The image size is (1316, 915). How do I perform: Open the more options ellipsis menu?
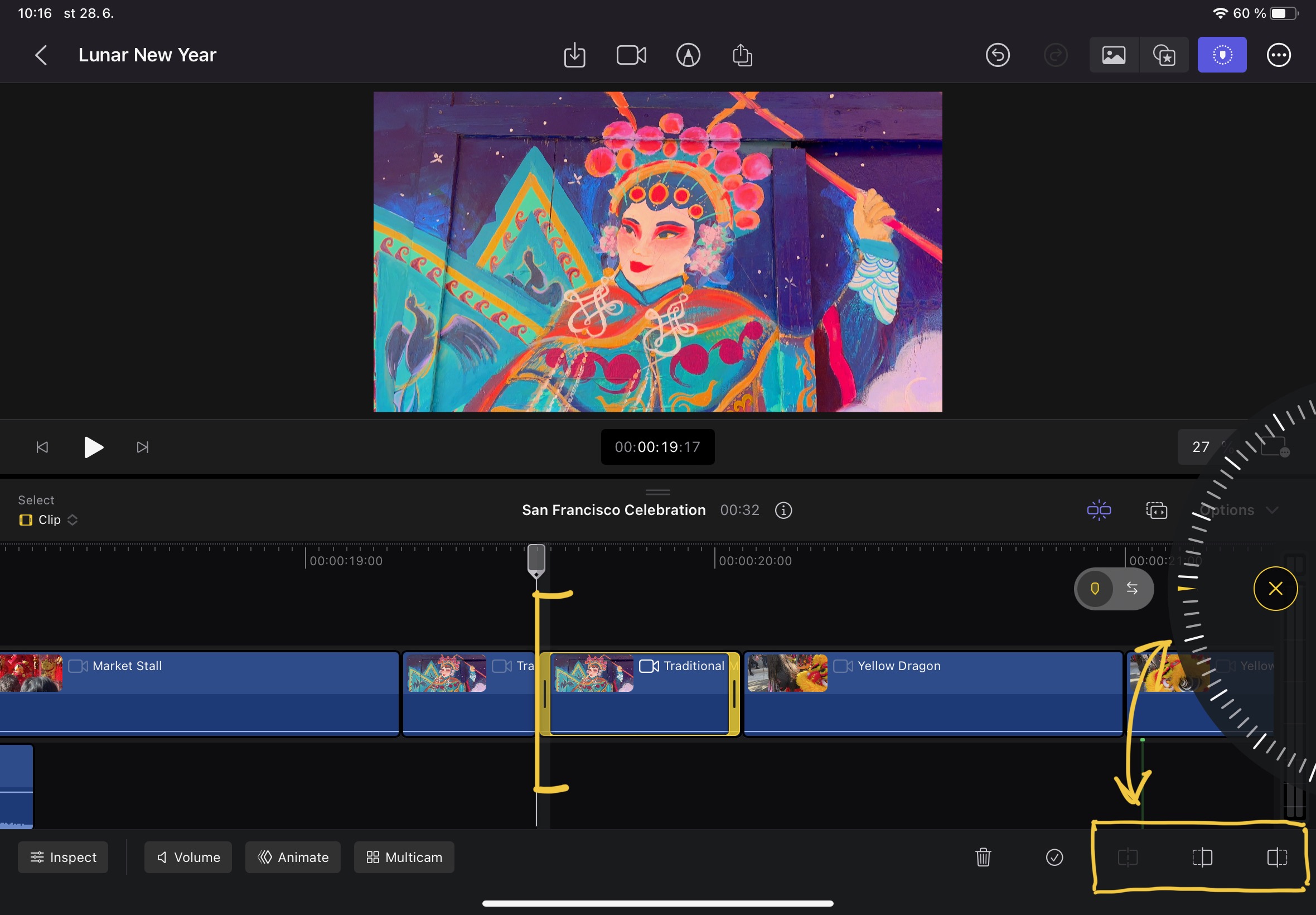(1278, 56)
